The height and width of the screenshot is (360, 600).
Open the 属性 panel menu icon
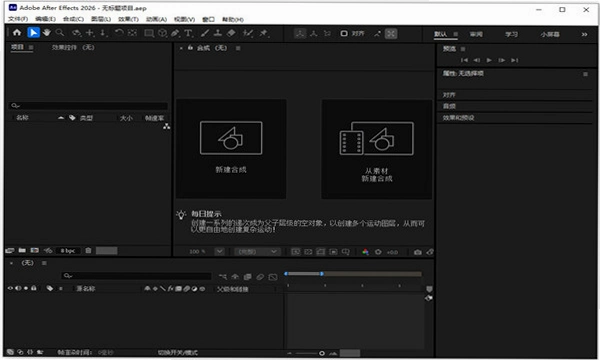coord(585,74)
